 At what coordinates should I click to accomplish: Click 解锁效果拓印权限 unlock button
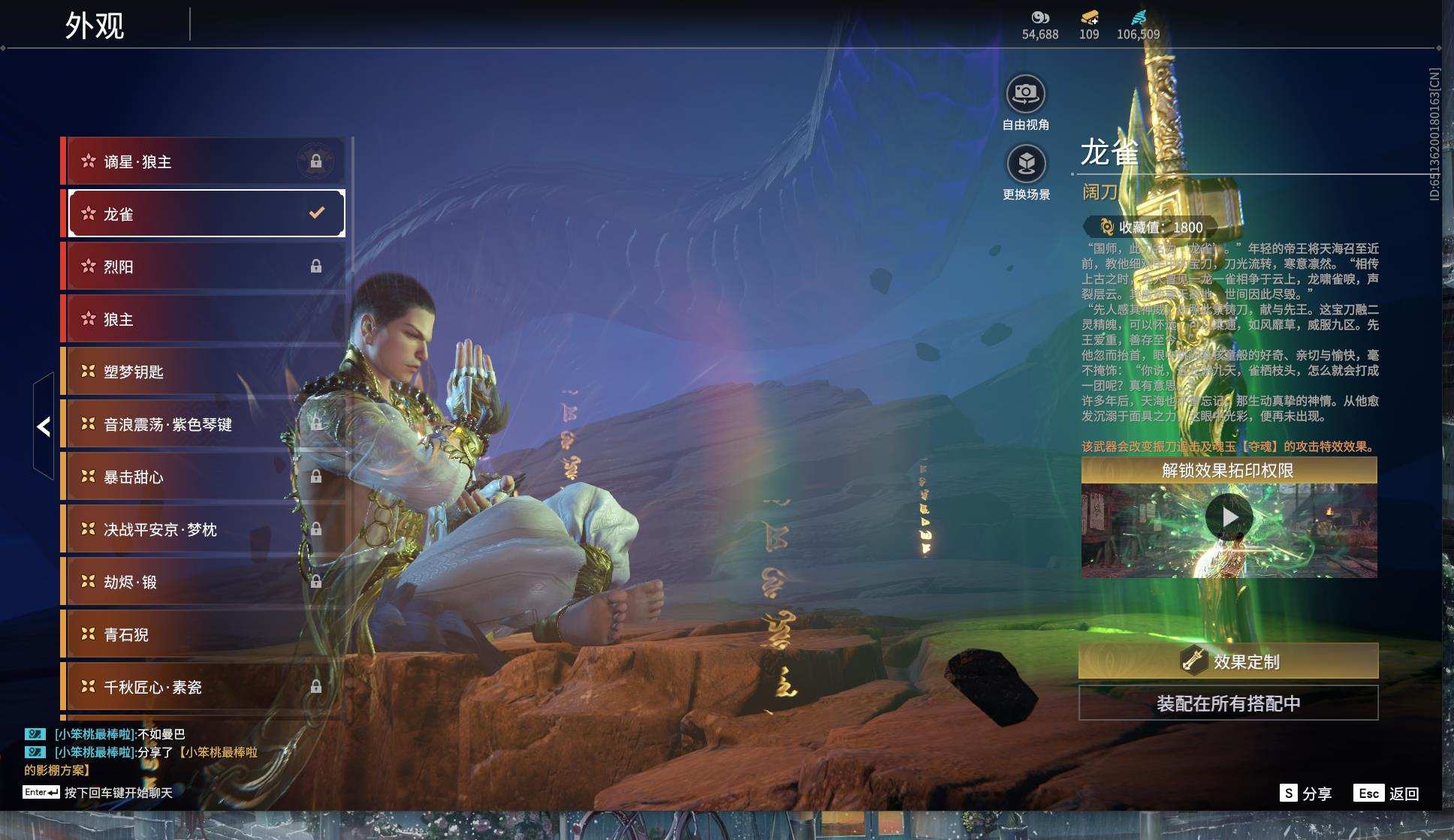1229,471
